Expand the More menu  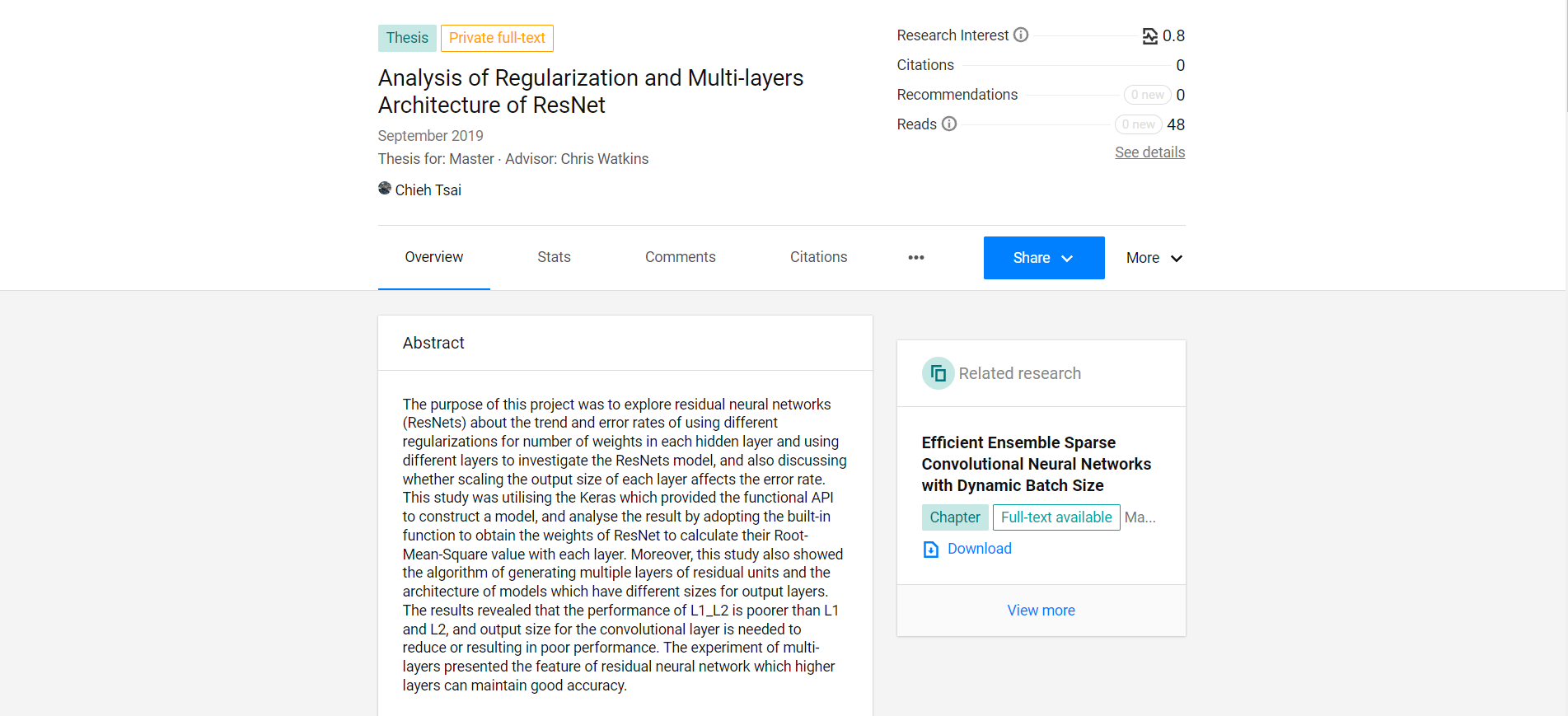point(1154,258)
